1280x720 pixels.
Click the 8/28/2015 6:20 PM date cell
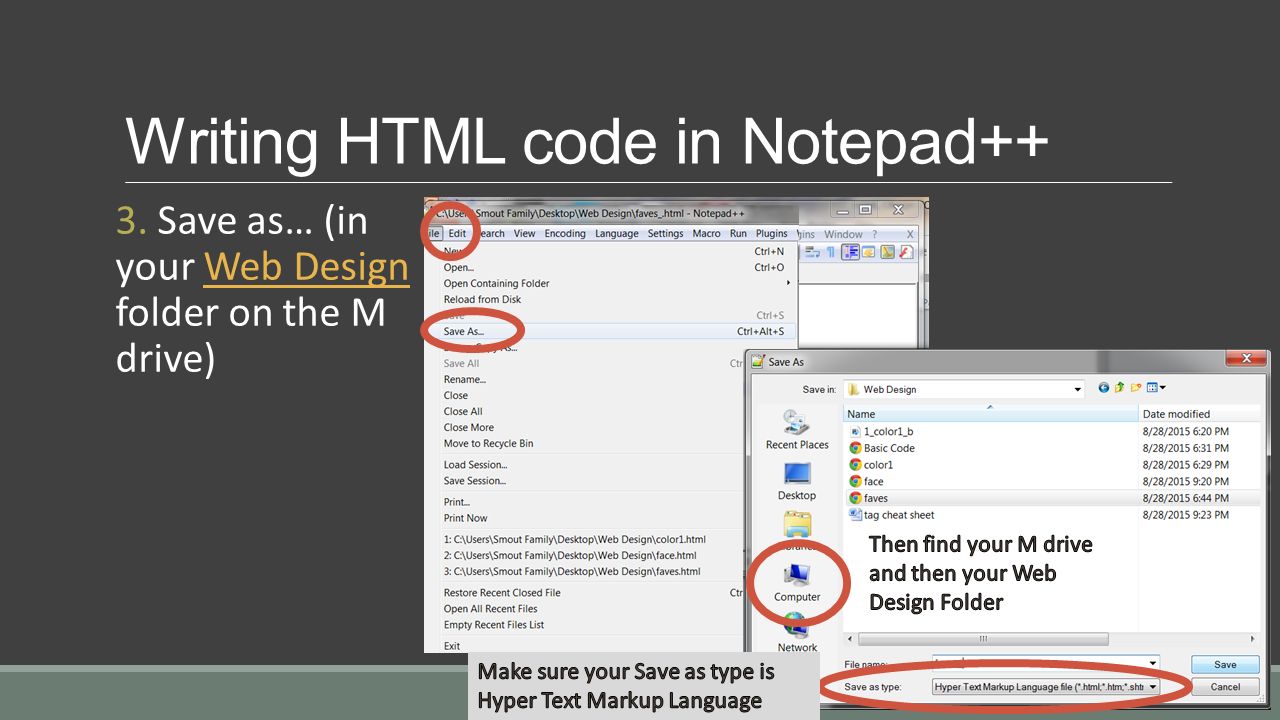[1186, 431]
